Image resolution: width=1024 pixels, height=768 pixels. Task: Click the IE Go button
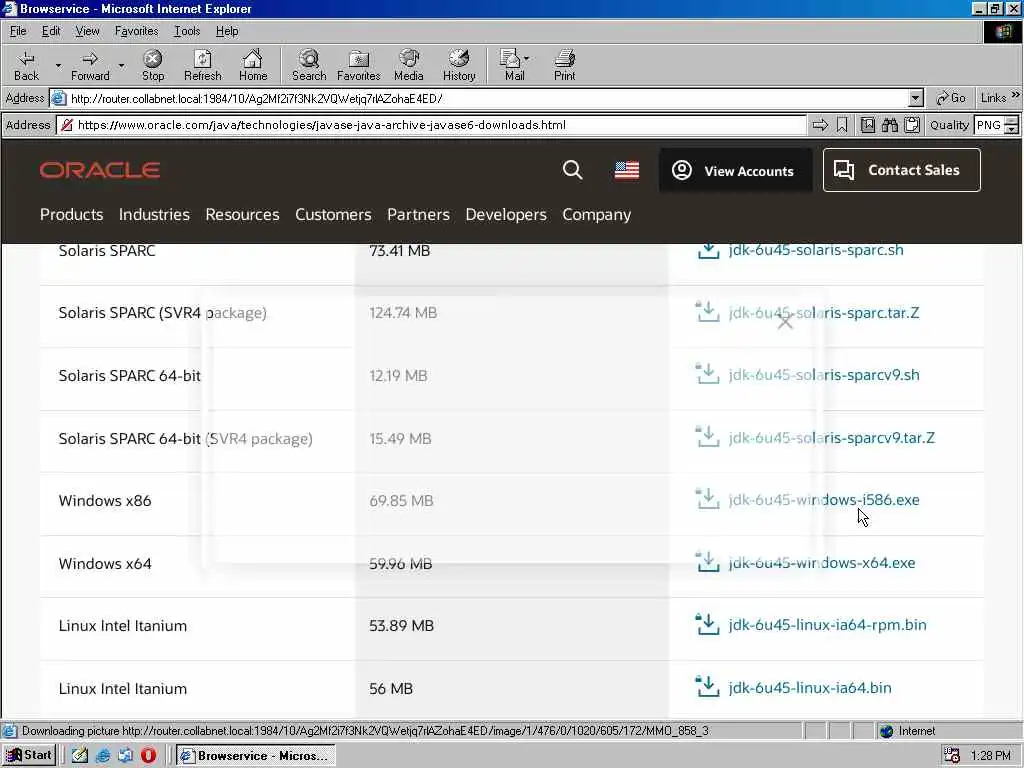tap(951, 98)
